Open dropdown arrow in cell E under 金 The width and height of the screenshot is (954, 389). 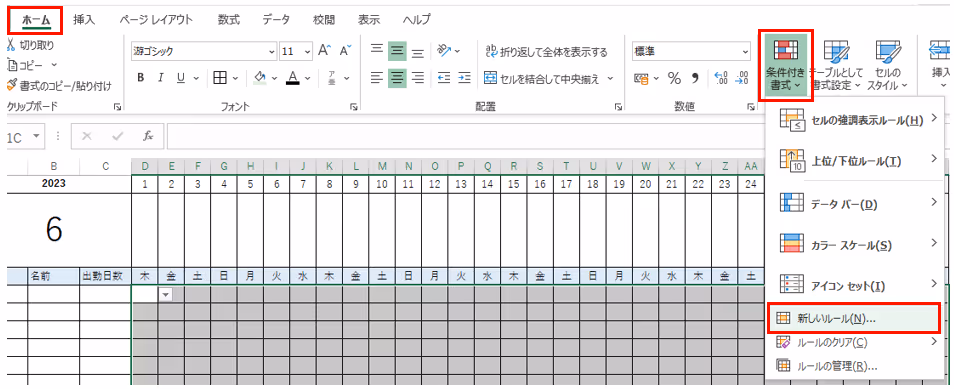tap(166, 294)
